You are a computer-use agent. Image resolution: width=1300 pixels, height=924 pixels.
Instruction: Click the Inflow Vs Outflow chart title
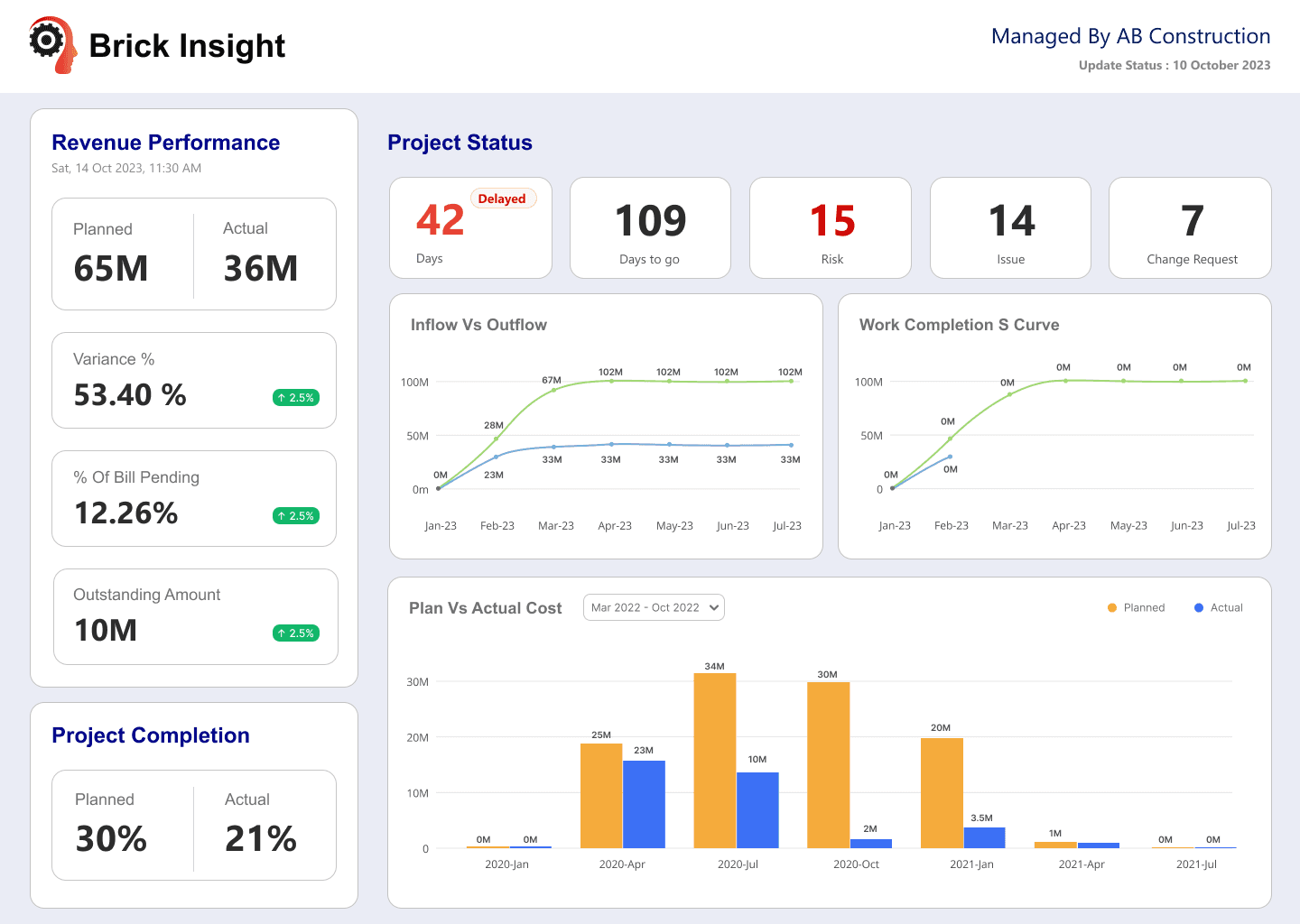(x=478, y=325)
